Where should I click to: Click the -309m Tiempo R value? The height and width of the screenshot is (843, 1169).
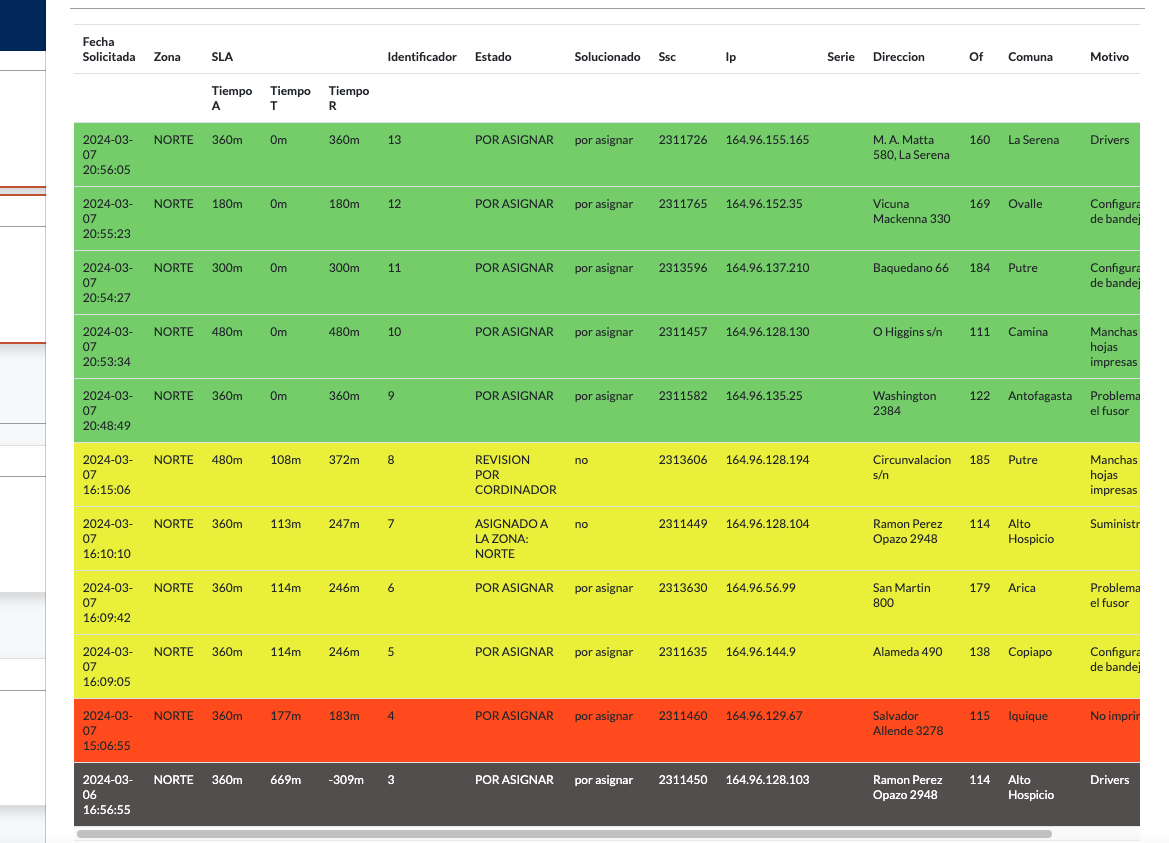click(346, 780)
